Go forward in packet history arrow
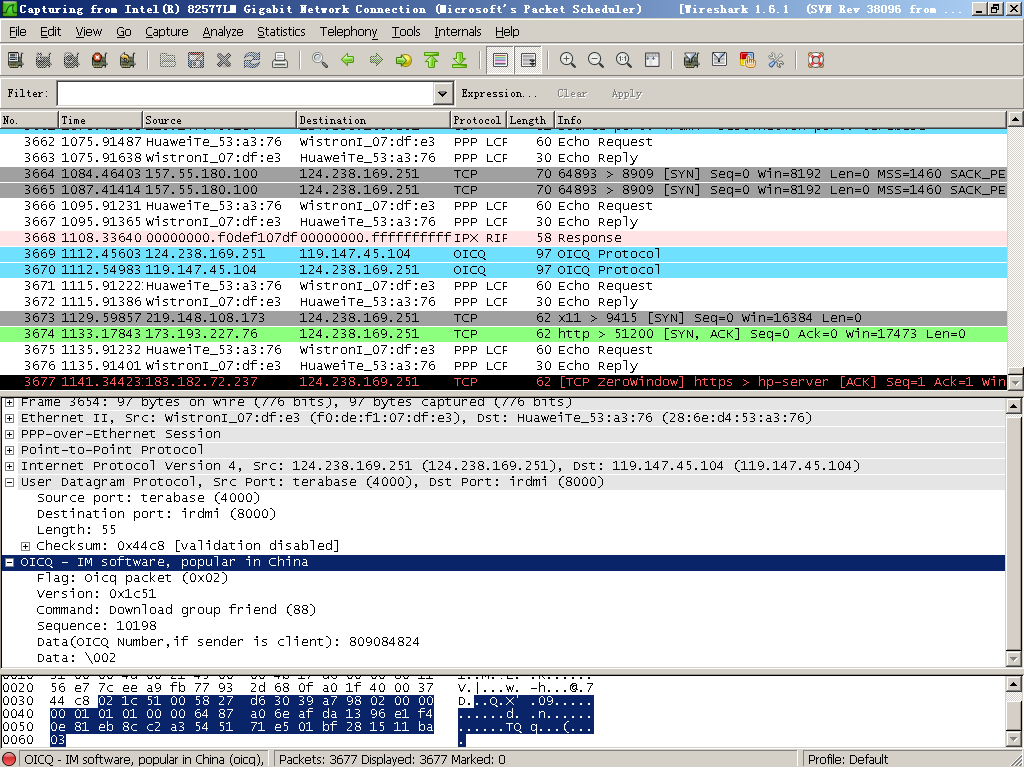Viewport: 1024px width, 768px height. click(376, 60)
